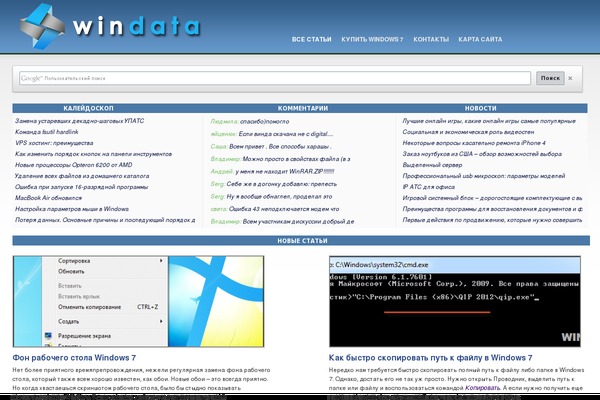Click the КОММЕНТАРИИ column header
Screen dimensions: 600x400
tap(303, 108)
